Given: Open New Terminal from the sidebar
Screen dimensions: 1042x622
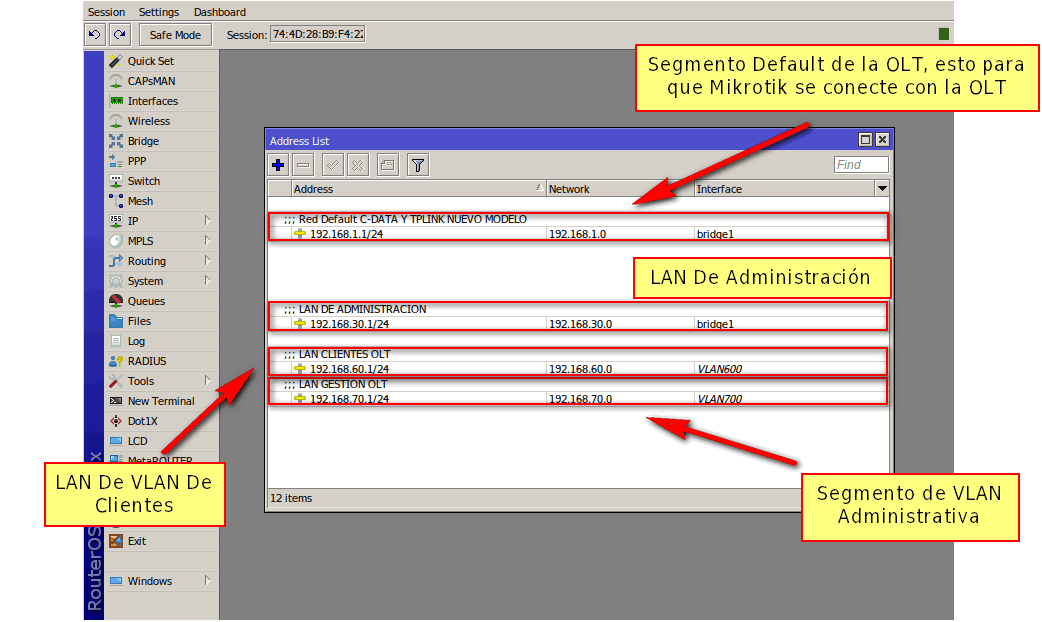Looking at the screenshot, I should pos(160,401).
